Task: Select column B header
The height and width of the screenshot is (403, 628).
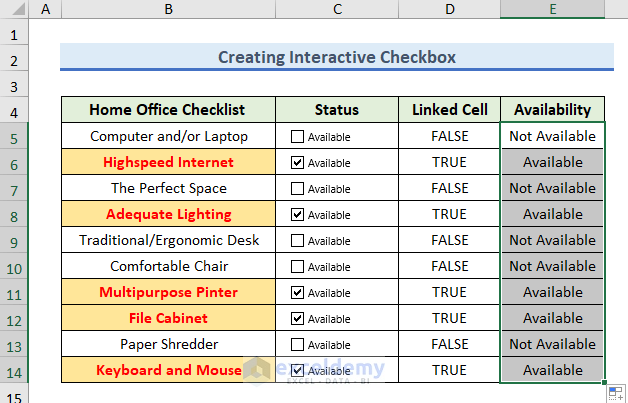Action: tap(168, 10)
